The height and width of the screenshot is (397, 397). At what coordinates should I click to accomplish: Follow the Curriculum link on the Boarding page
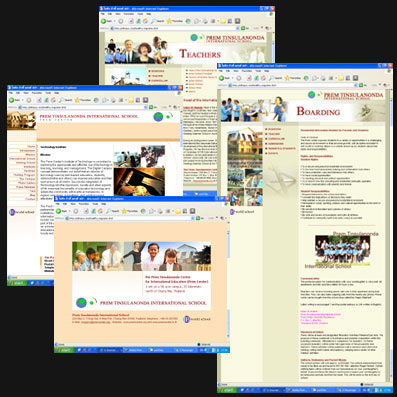[x=276, y=139]
